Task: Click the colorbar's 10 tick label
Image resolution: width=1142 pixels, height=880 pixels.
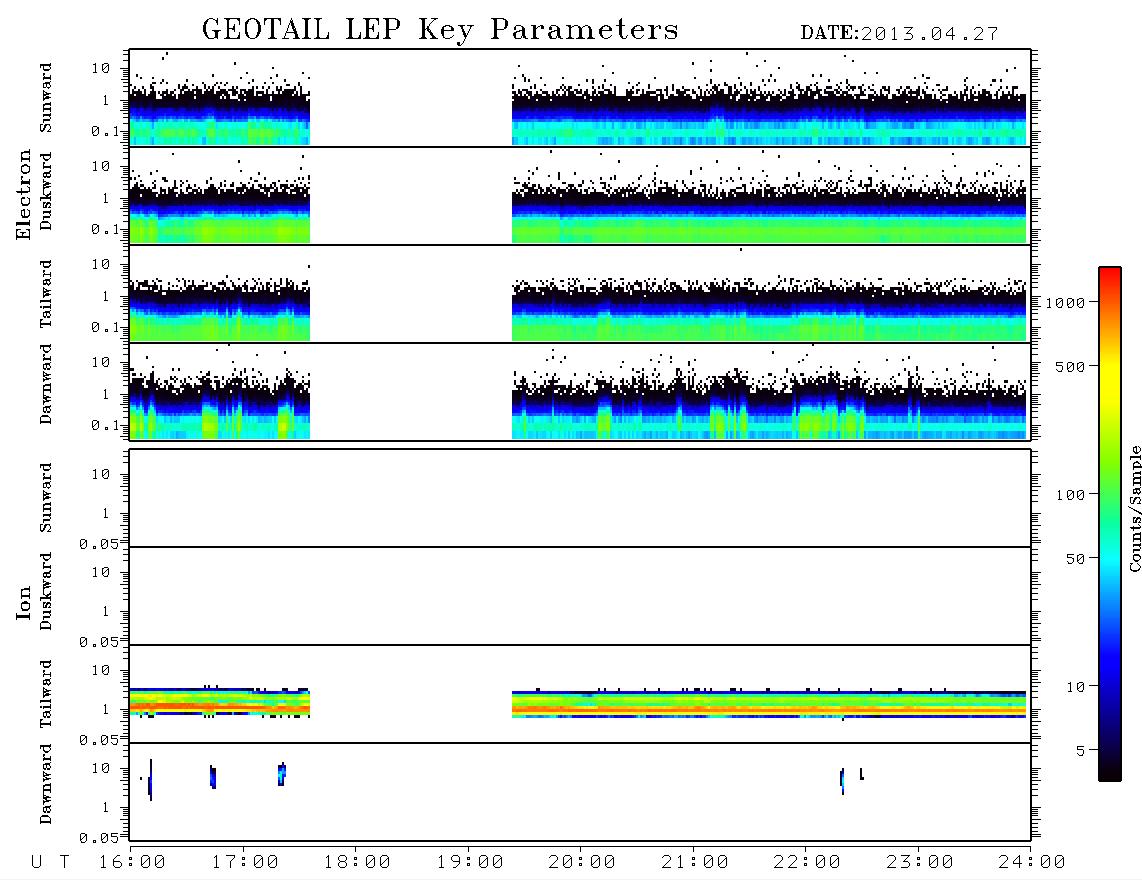Action: [1076, 687]
